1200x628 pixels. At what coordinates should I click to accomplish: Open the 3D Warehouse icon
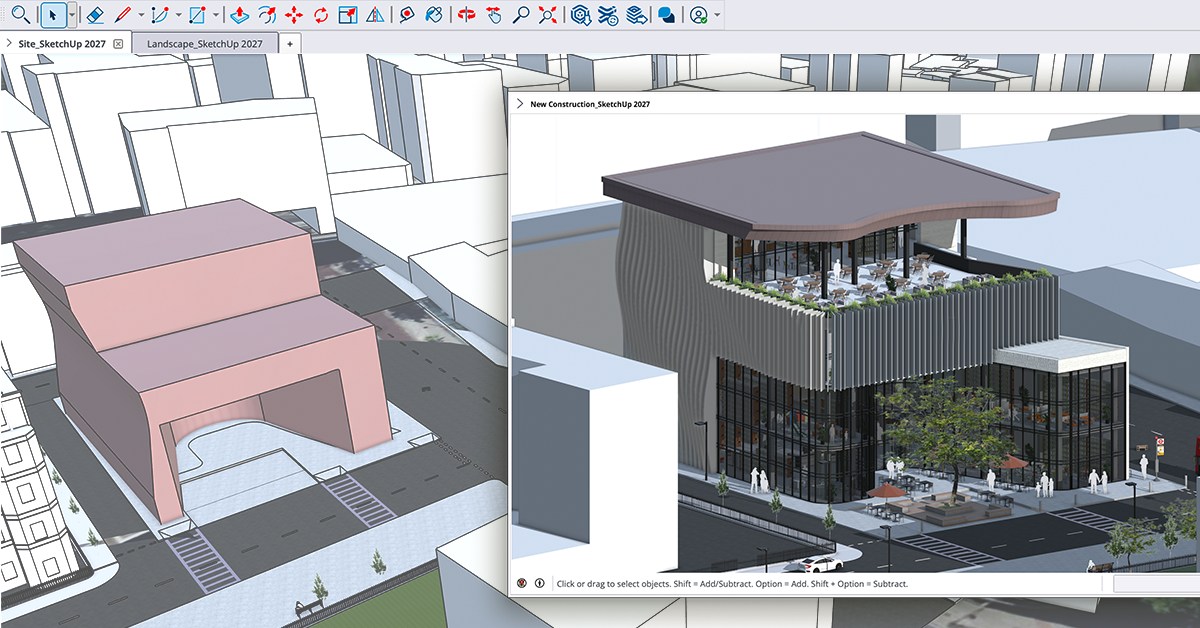coord(580,15)
